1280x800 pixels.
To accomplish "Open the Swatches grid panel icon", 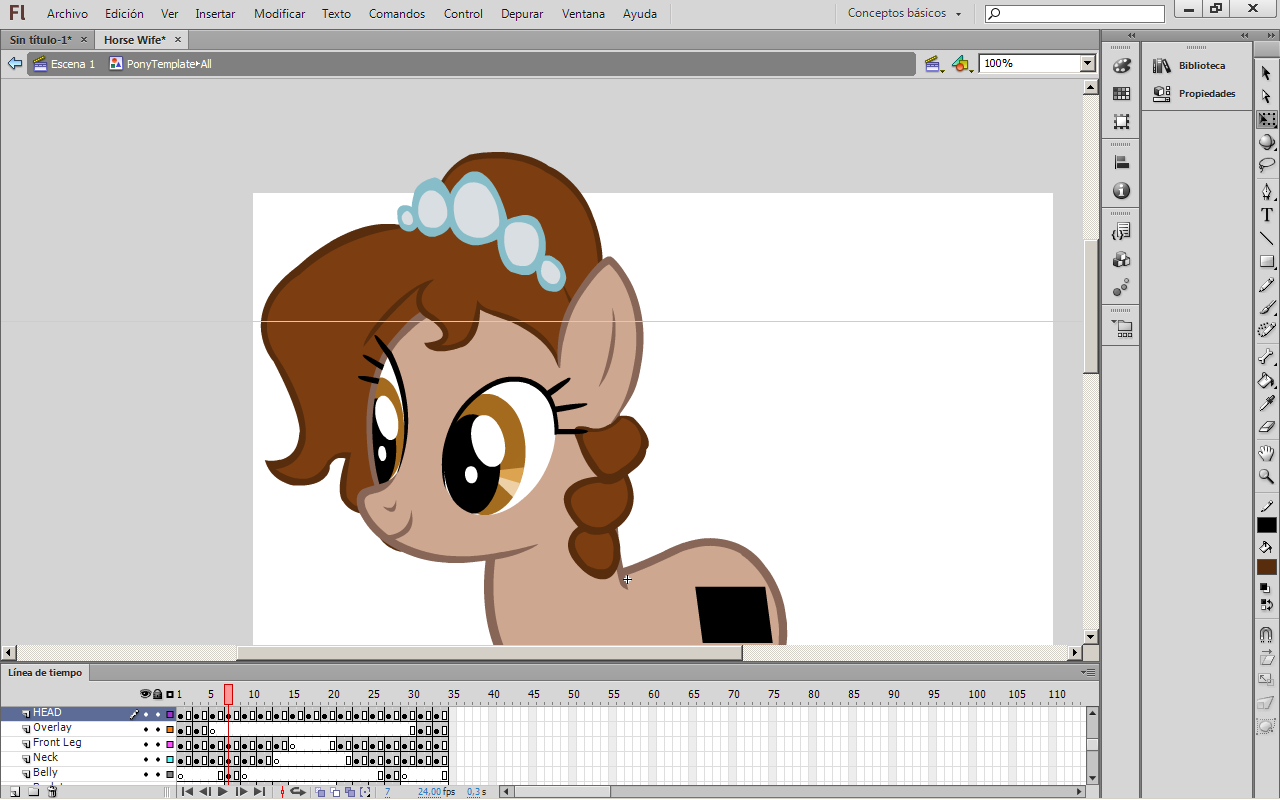I will click(1121, 94).
